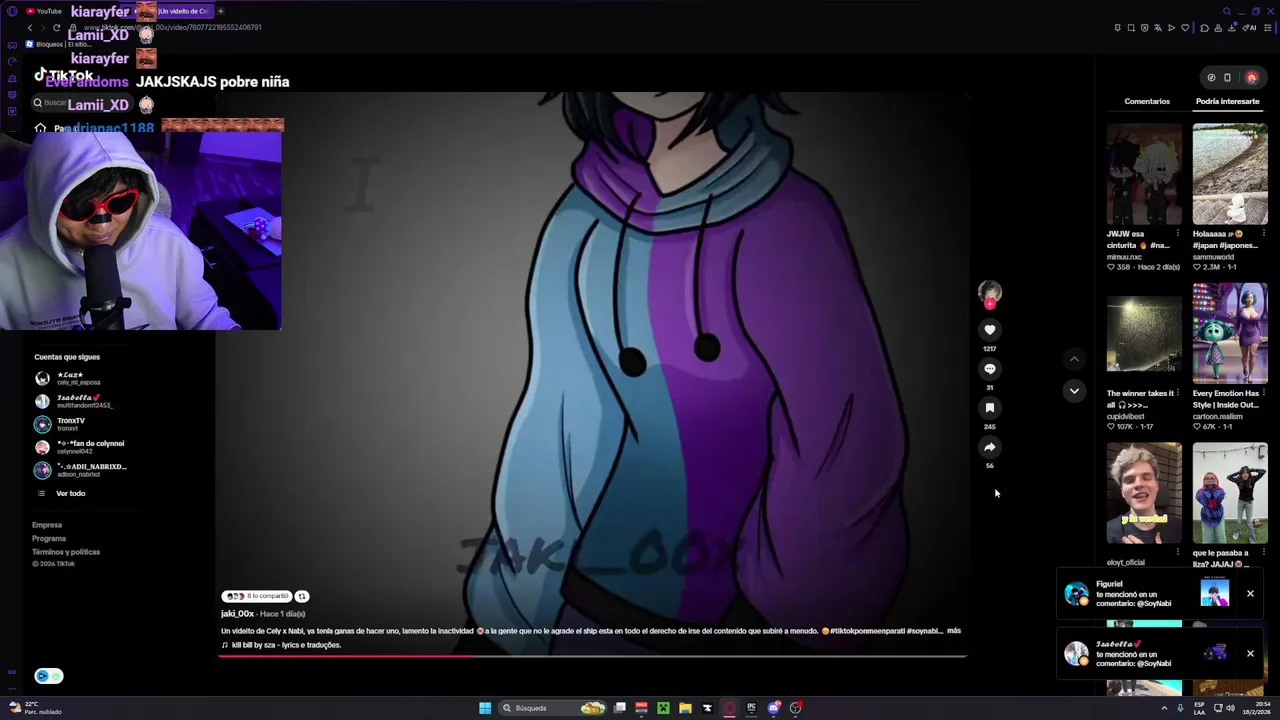Open a new tab with the plus icon

[x=220, y=11]
